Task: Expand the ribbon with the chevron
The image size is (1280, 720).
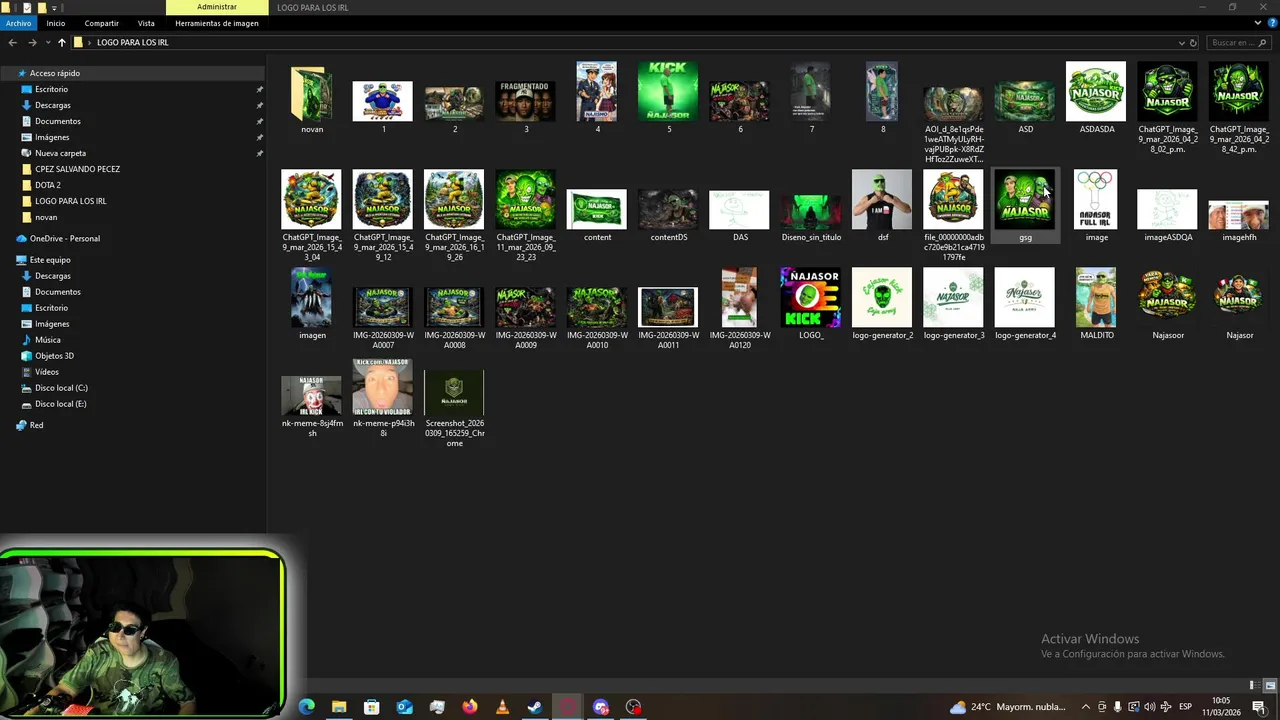Action: 1258,23
